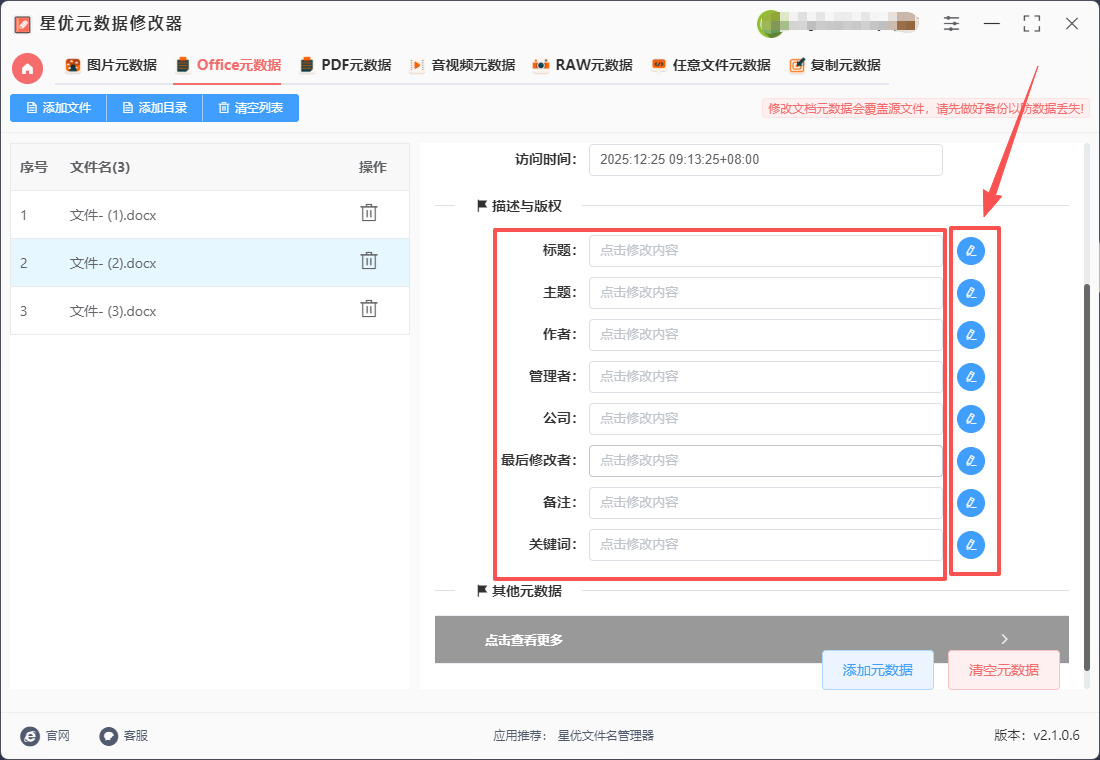1100x760 pixels.
Task: Click edit pencil icon for 关键词
Action: [971, 545]
